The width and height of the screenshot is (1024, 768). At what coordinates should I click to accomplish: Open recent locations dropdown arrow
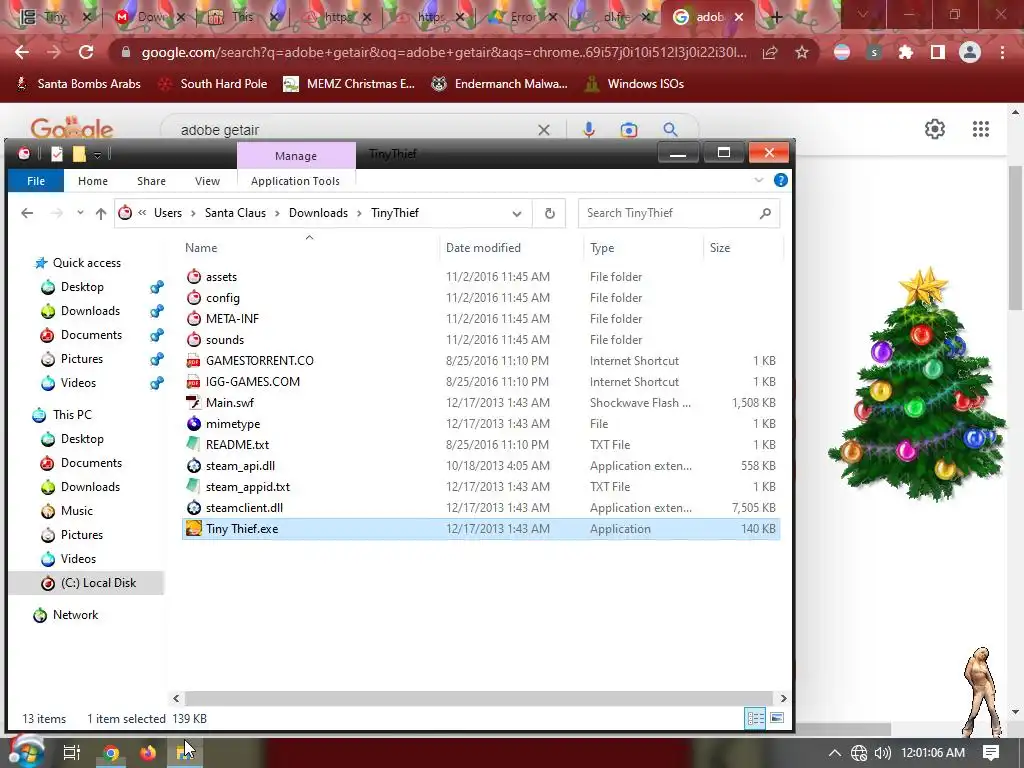pyautogui.click(x=80, y=213)
